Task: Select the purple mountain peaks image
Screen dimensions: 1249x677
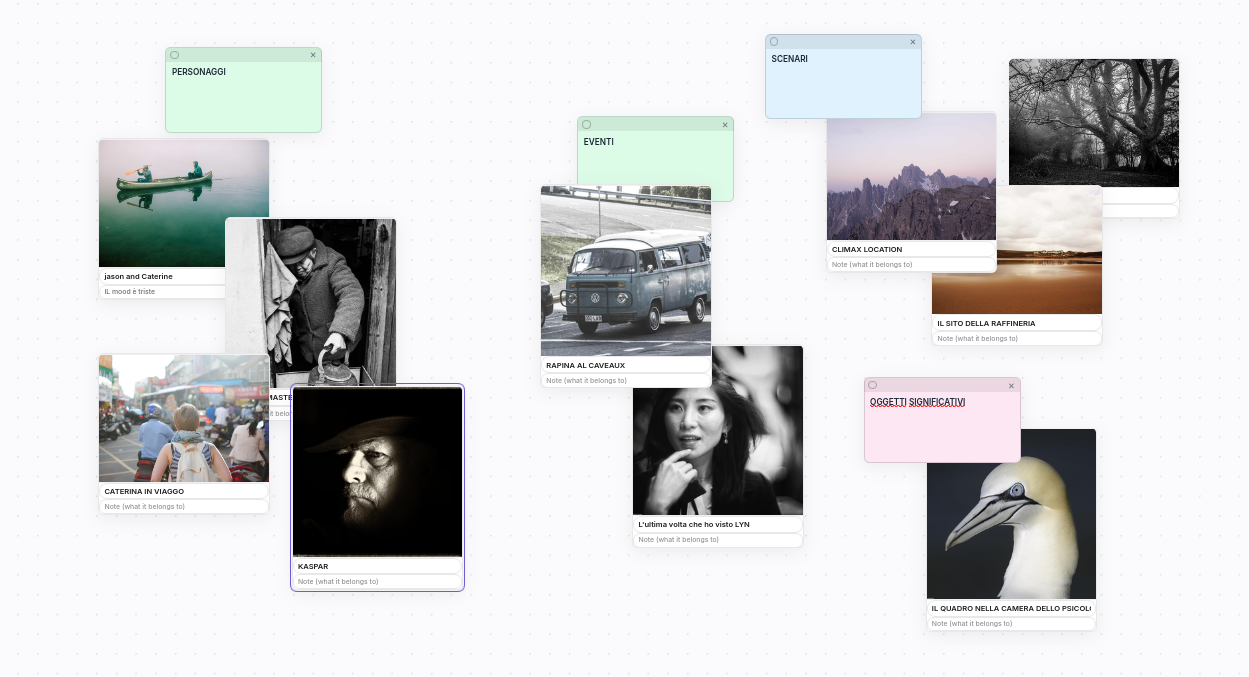Action: (x=911, y=177)
